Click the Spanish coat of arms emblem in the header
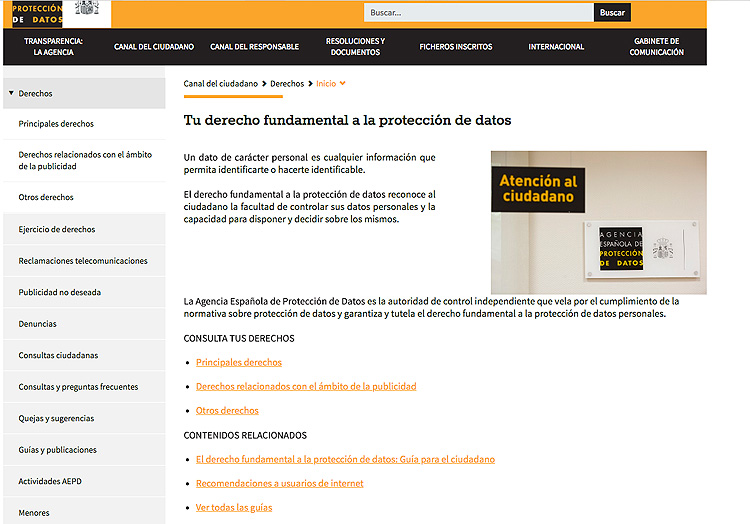The height and width of the screenshot is (524, 750). click(87, 7)
